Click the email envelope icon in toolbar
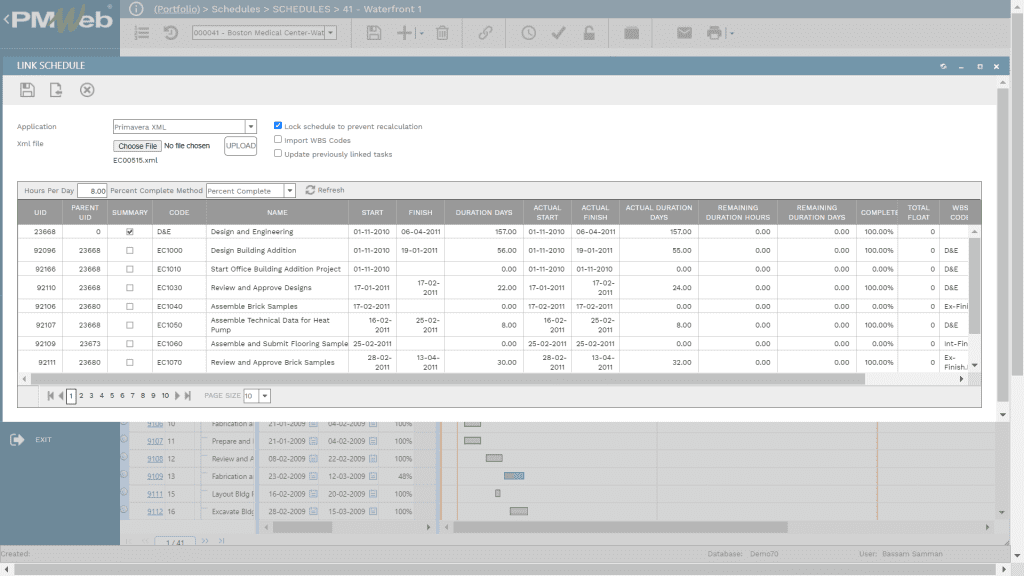Viewport: 1024px width, 576px height. point(684,33)
